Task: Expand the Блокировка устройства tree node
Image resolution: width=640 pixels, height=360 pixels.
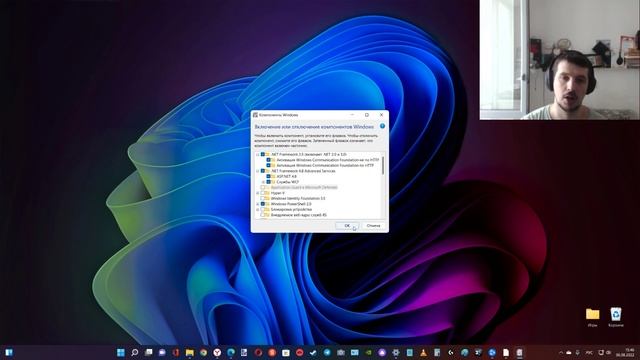Action: coord(257,209)
